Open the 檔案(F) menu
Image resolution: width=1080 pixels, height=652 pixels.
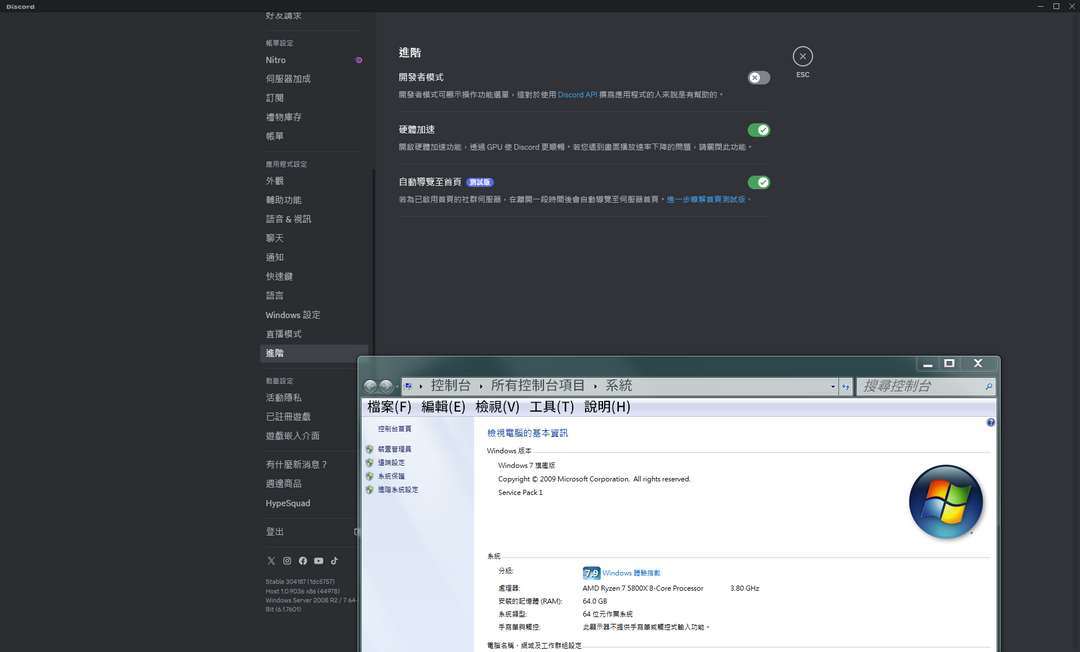389,407
